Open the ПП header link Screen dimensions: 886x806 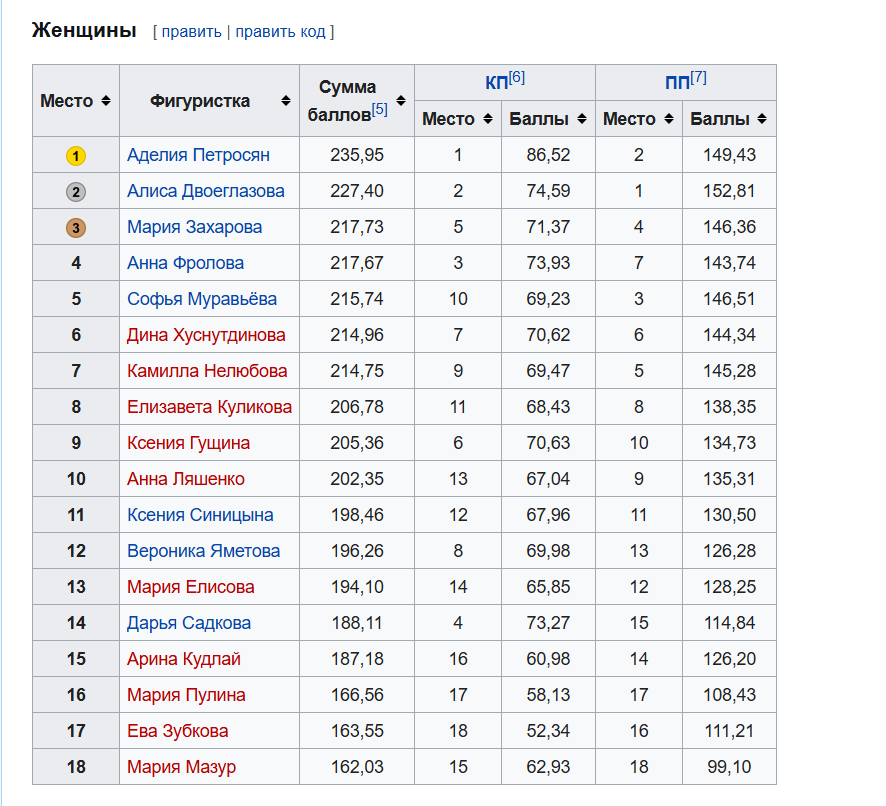677,83
